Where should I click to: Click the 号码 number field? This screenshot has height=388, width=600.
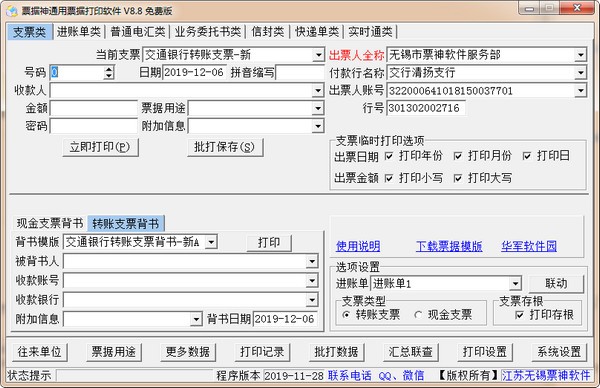coord(77,72)
